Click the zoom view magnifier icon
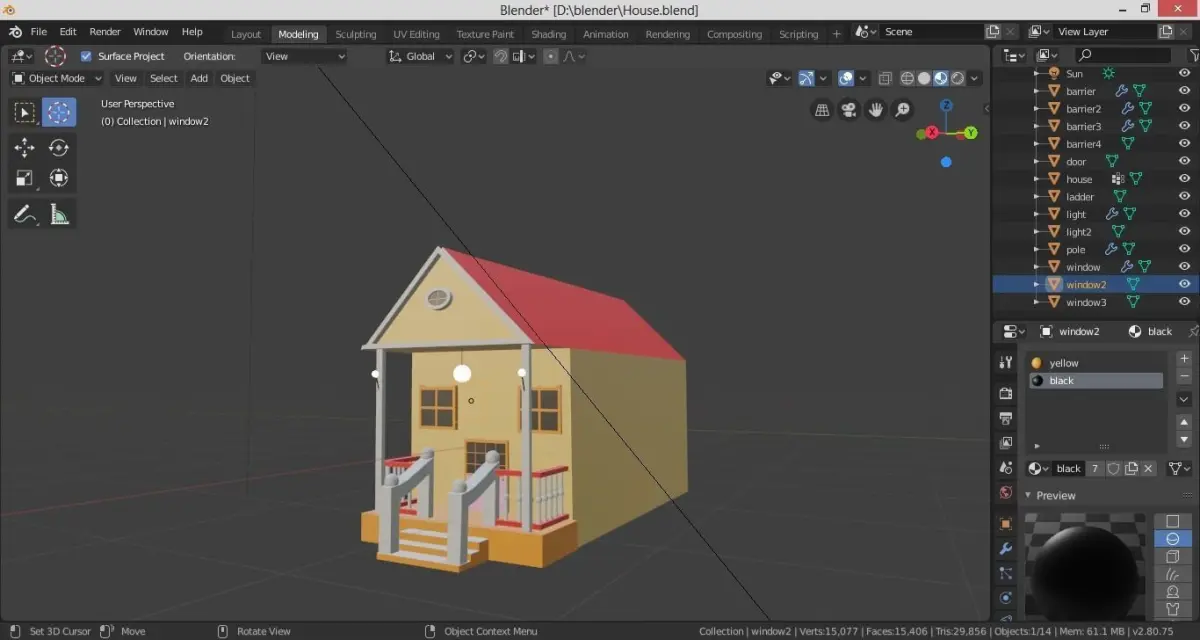Viewport: 1200px width, 640px height. (903, 110)
